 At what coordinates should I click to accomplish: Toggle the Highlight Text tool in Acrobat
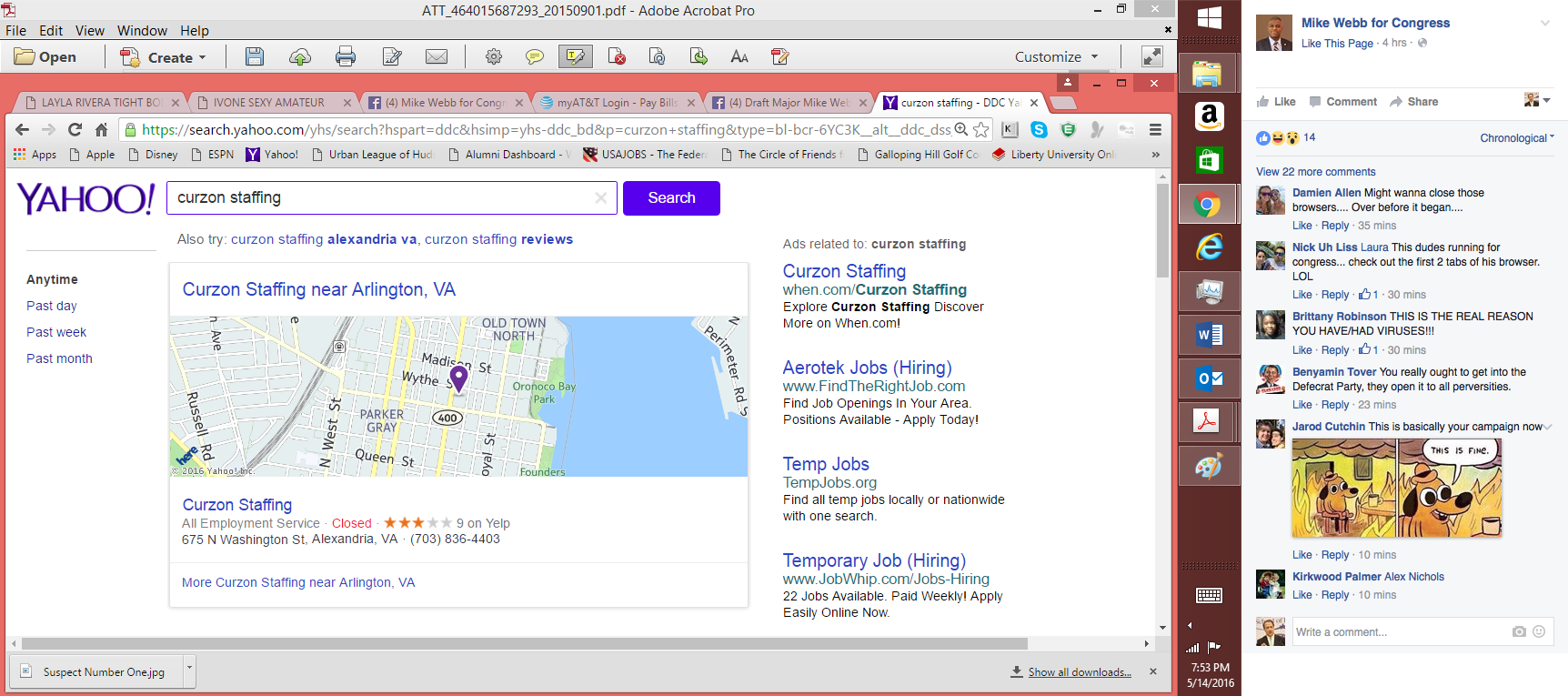(x=575, y=56)
